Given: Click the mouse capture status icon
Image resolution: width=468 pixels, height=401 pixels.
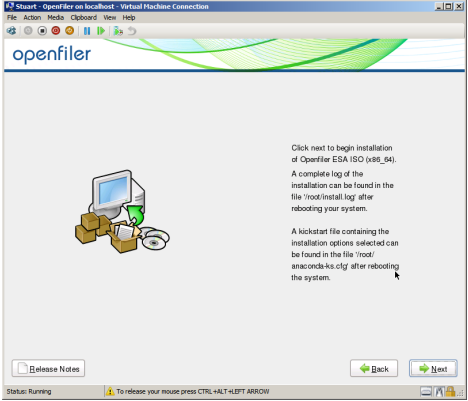Looking at the screenshot, I should coord(439,391).
